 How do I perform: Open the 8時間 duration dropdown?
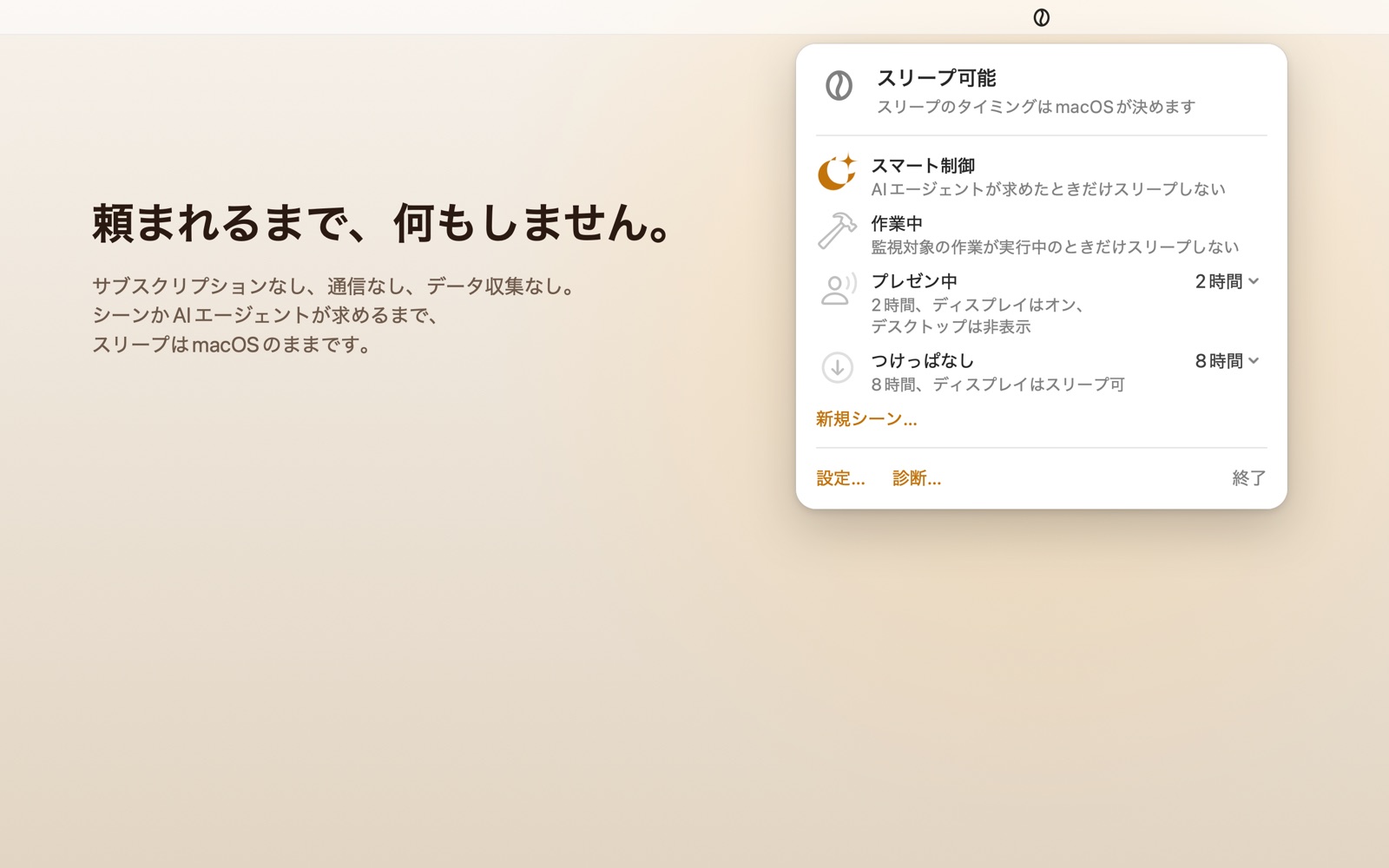(1227, 361)
